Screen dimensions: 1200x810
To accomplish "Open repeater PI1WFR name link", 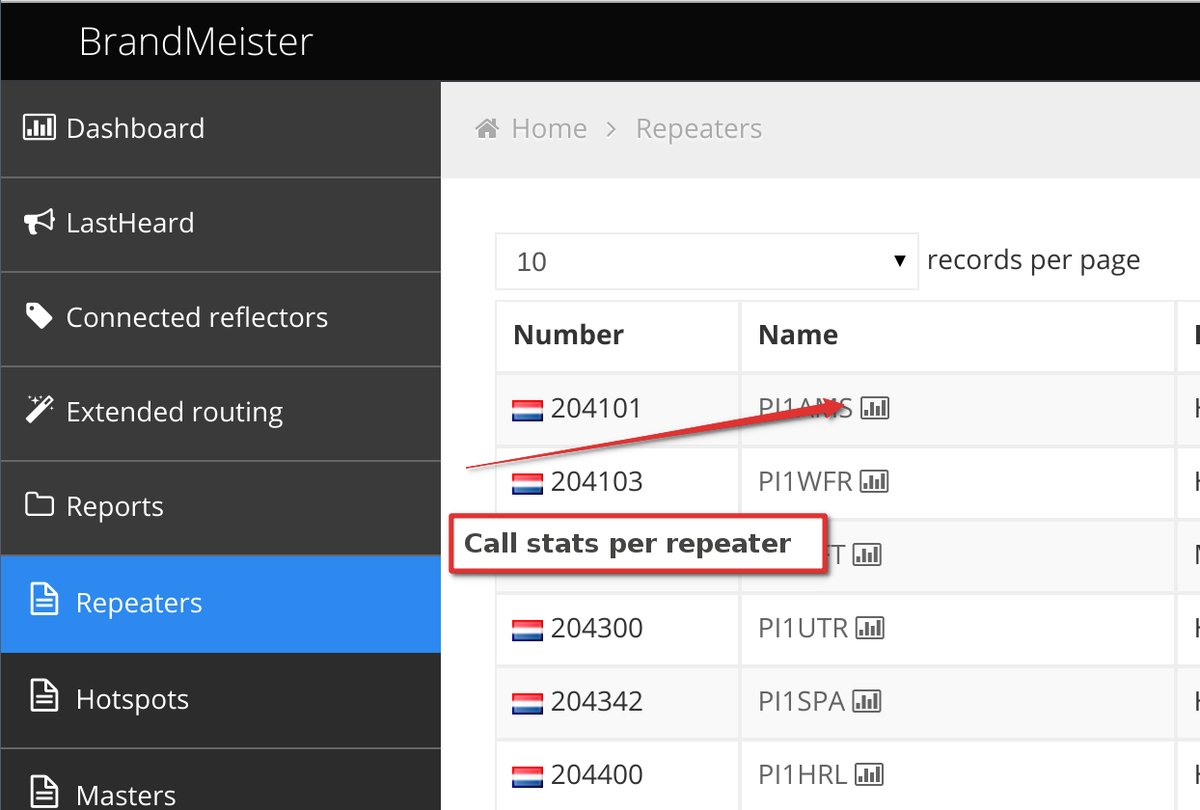I will (806, 482).
